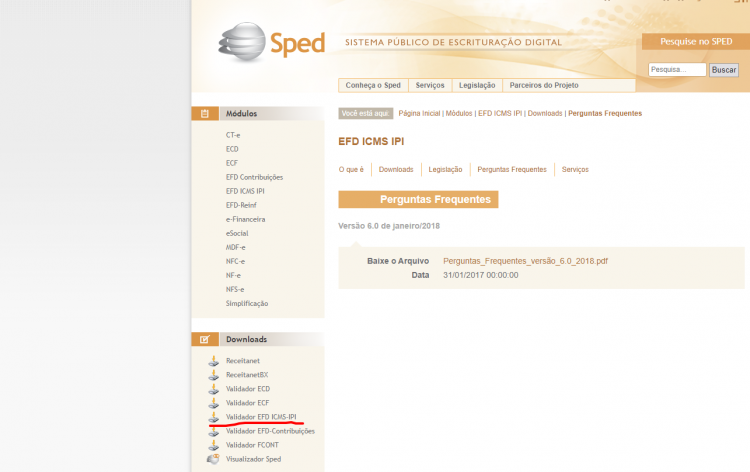Click the date 31/01/2017 00:00:00

tap(481, 275)
